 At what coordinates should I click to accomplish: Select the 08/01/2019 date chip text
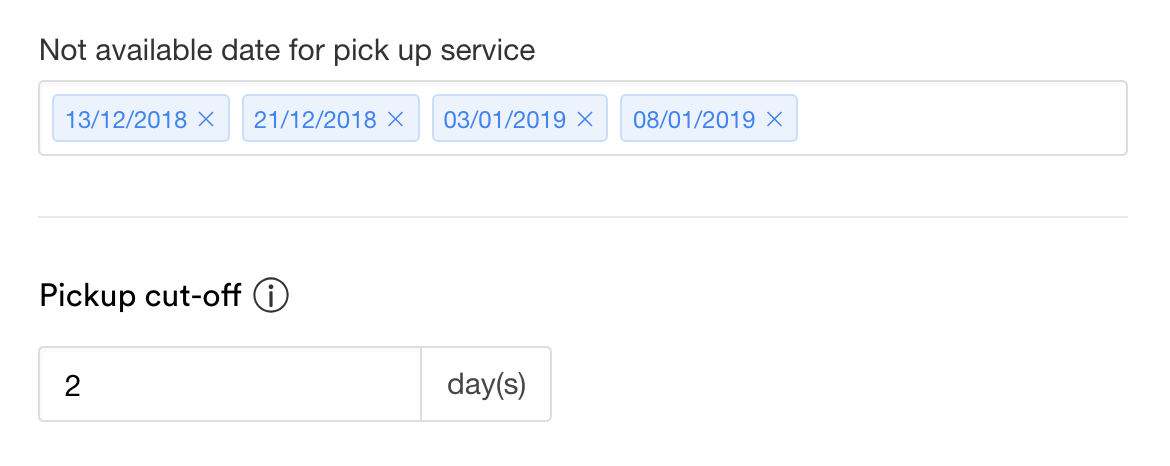[694, 119]
